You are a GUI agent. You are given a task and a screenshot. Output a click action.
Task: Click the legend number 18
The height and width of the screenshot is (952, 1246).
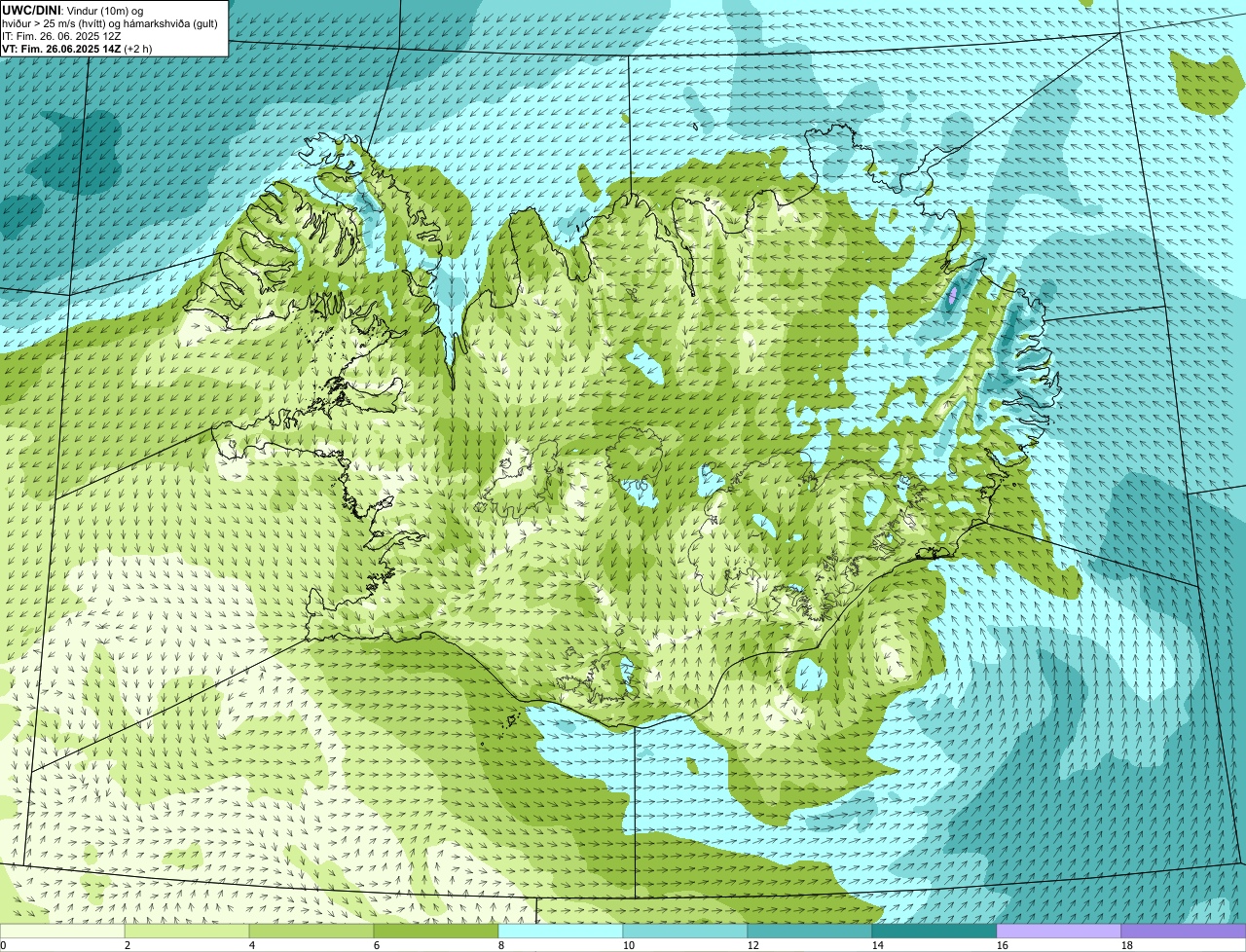click(1127, 945)
